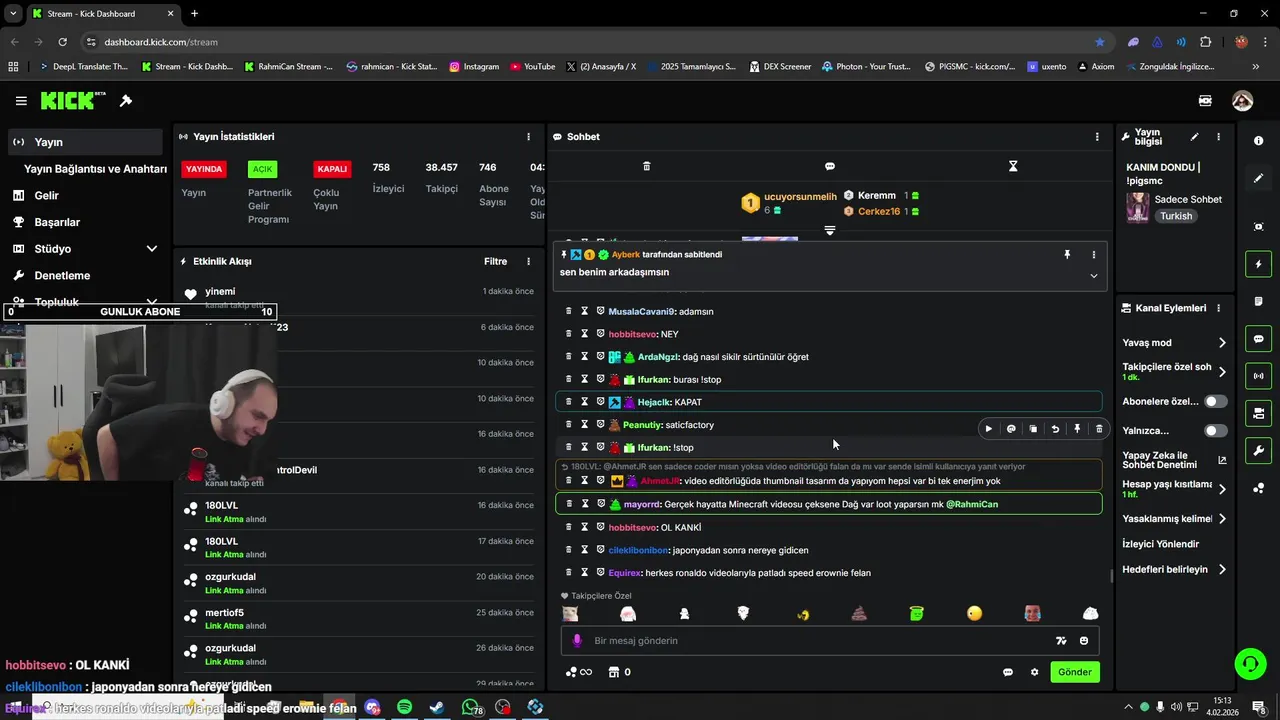Viewport: 1280px width, 720px height.
Task: Collapse the gifter leaderboard with the arrow
Action: [829, 231]
